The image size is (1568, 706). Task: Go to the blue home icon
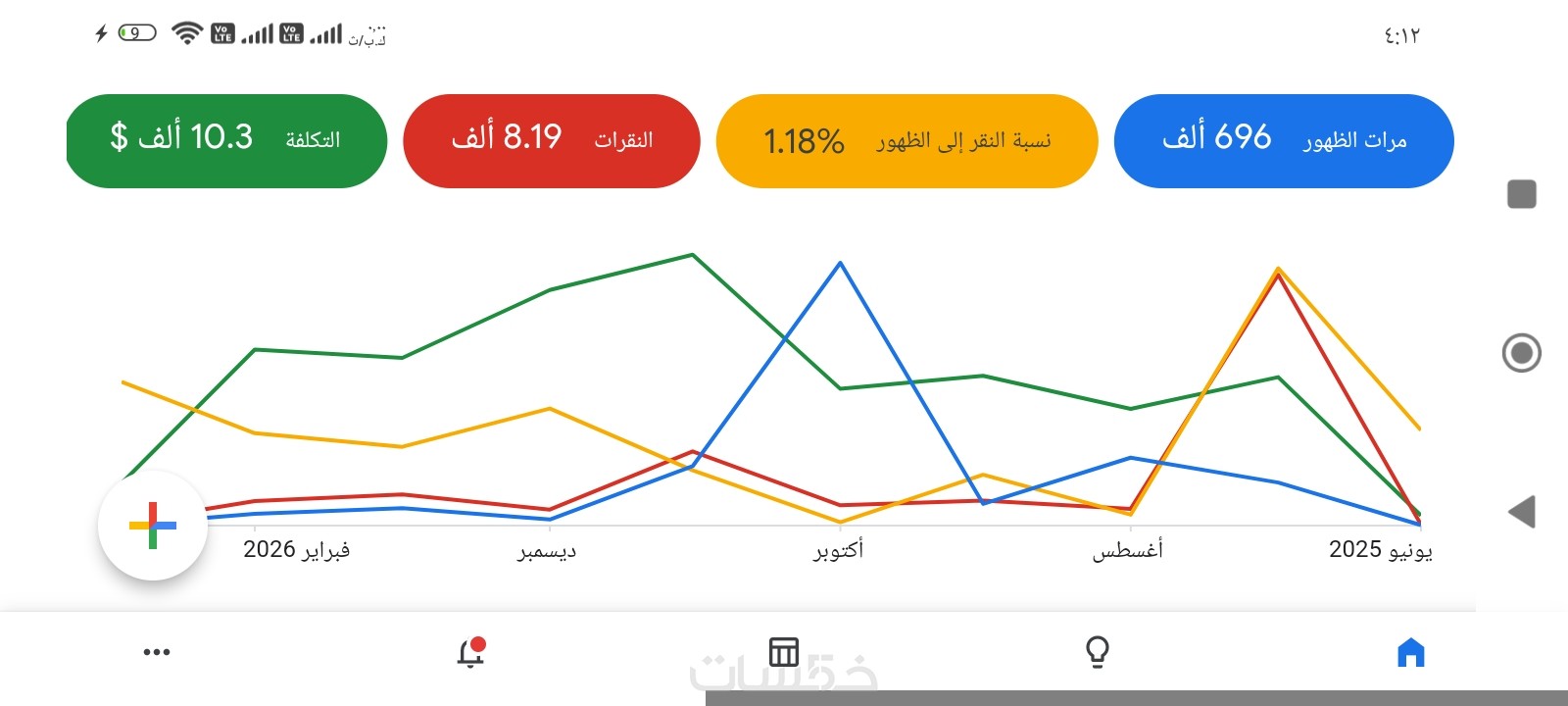click(1410, 652)
